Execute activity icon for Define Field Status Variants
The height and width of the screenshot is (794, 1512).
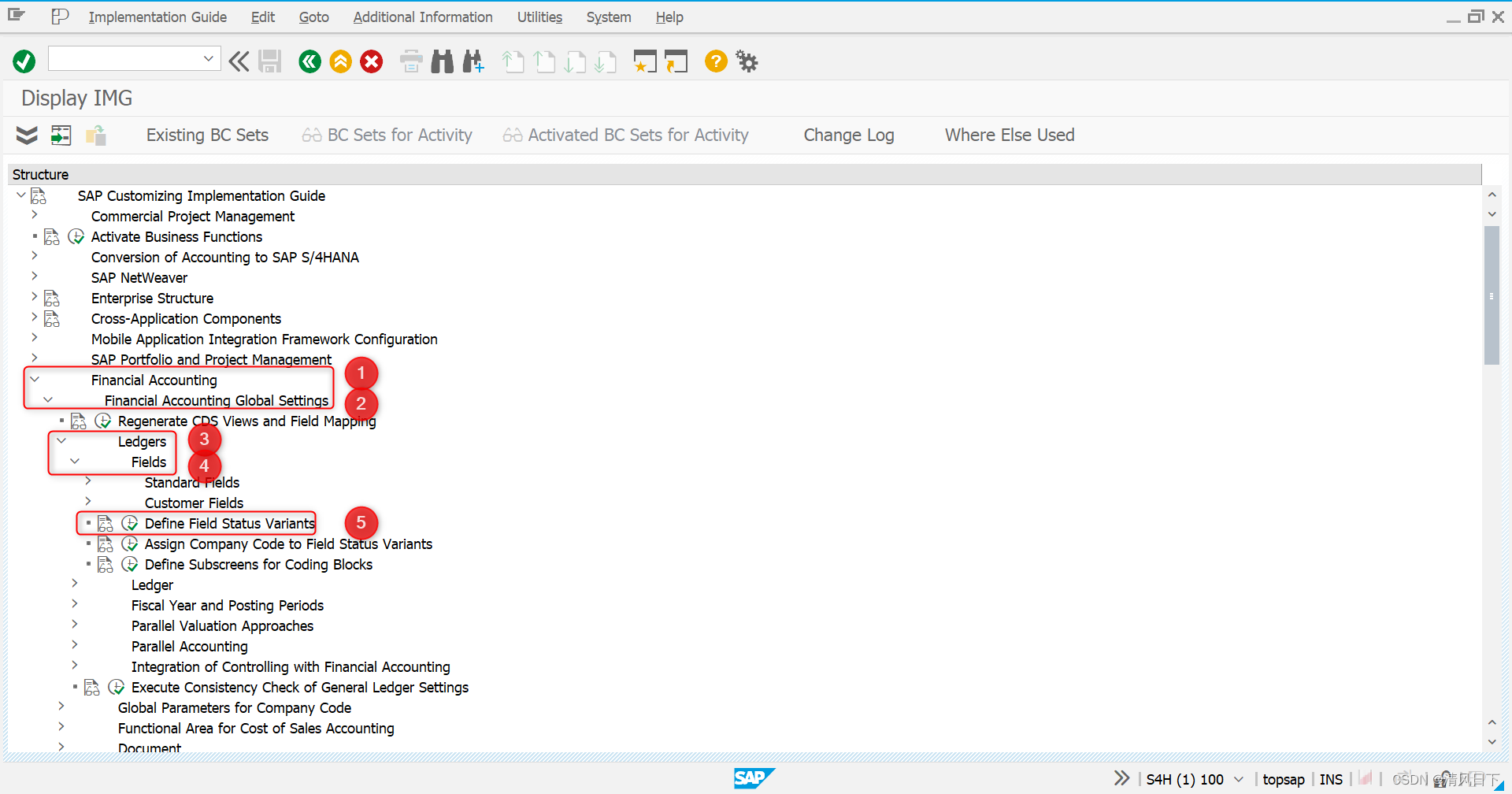[x=130, y=524]
